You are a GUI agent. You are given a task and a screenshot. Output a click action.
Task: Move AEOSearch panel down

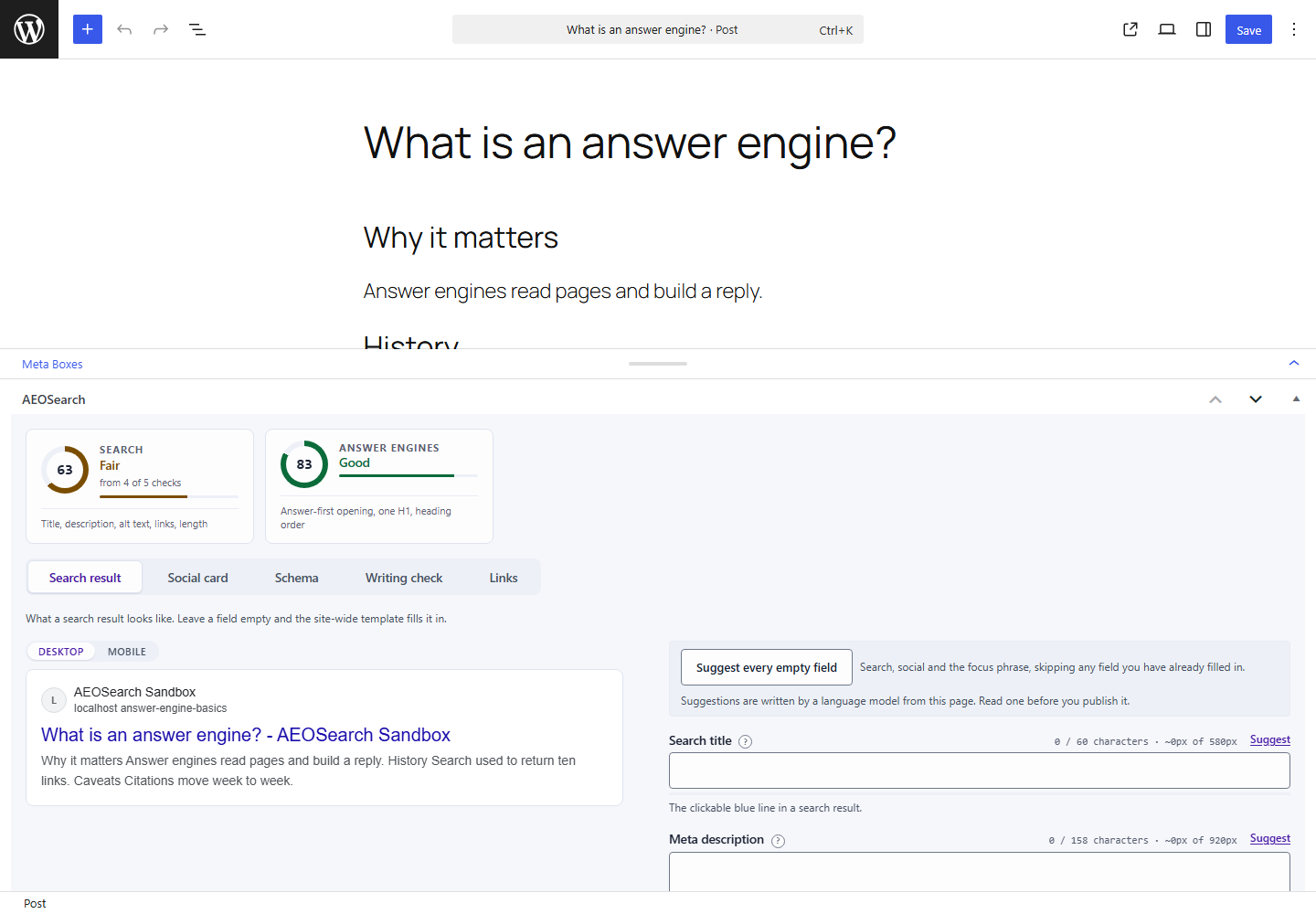pyautogui.click(x=1256, y=399)
